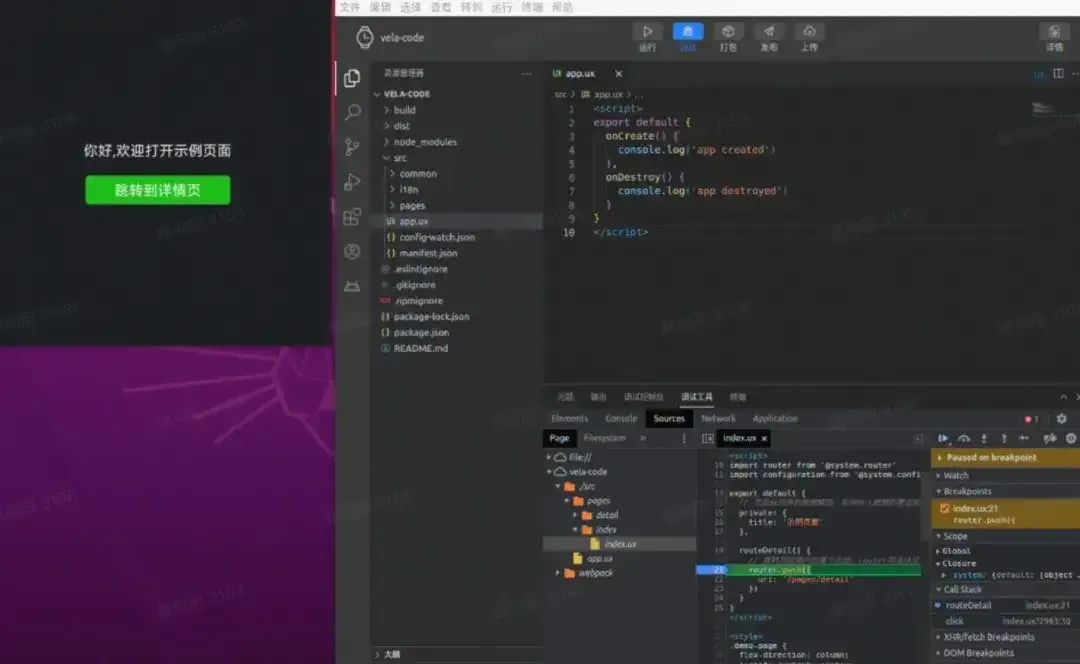This screenshot has width=1080, height=664.
Task: Open Run and Debug in activity bar
Action: [352, 182]
